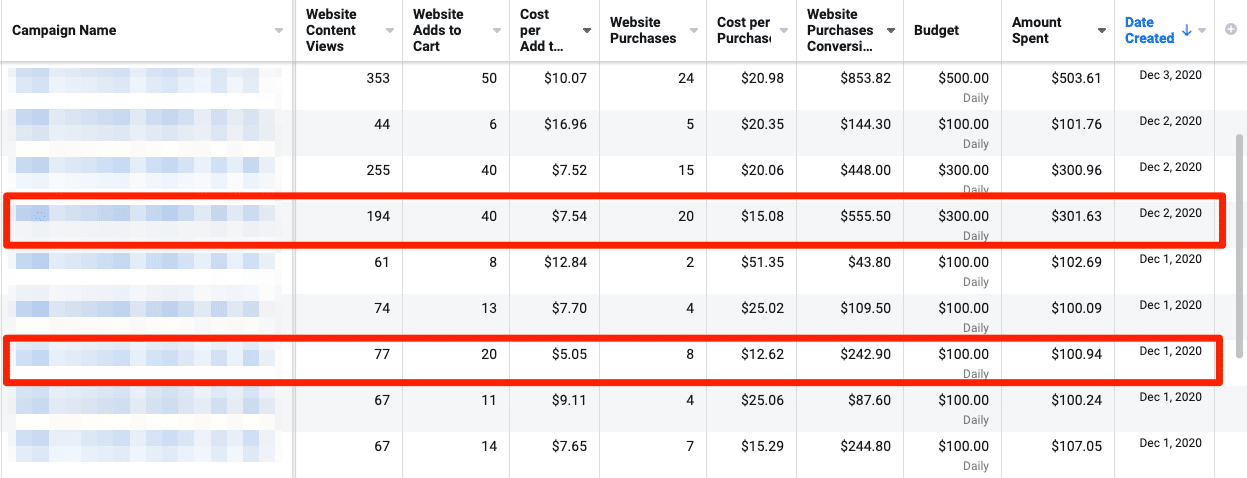Open the Website Content Views column menu
The width and height of the screenshot is (1247, 478).
pos(389,31)
